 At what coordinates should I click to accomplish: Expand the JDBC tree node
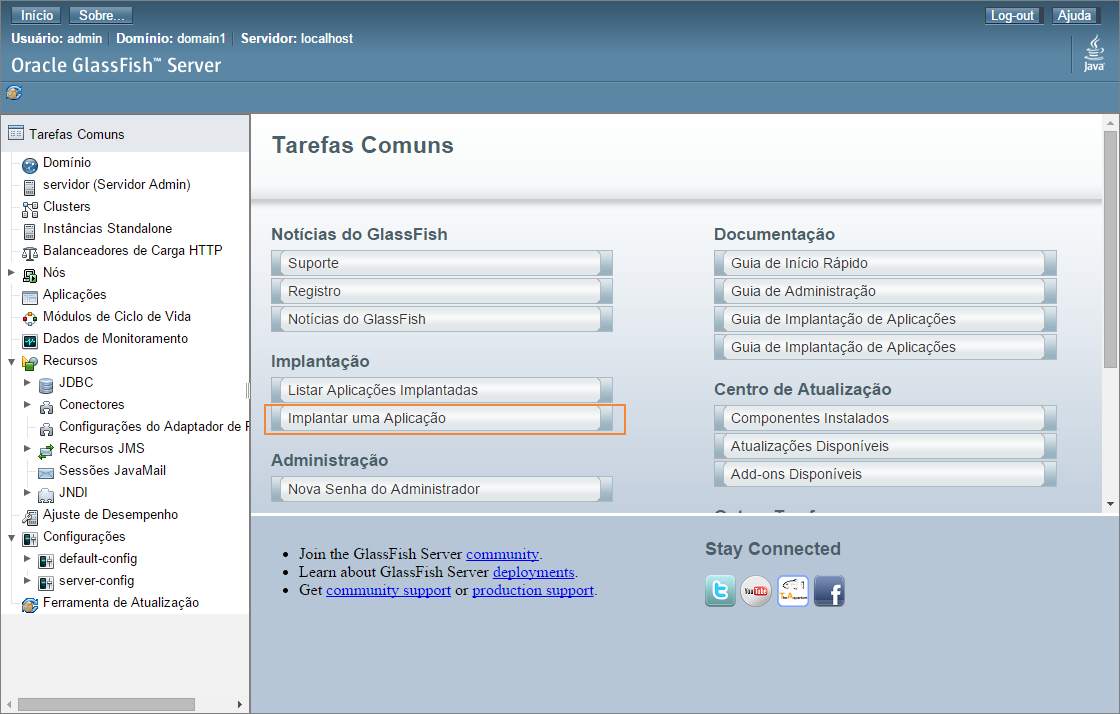click(x=27, y=383)
